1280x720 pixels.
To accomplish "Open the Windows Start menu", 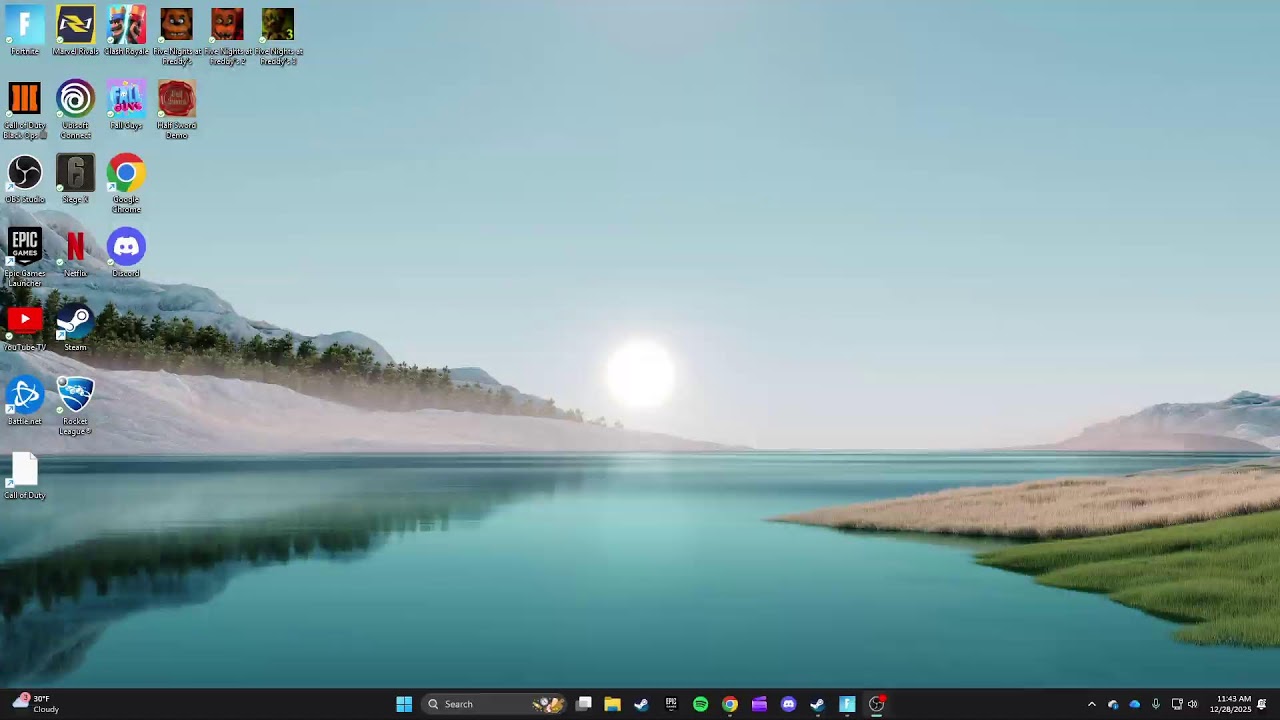I will 404,704.
